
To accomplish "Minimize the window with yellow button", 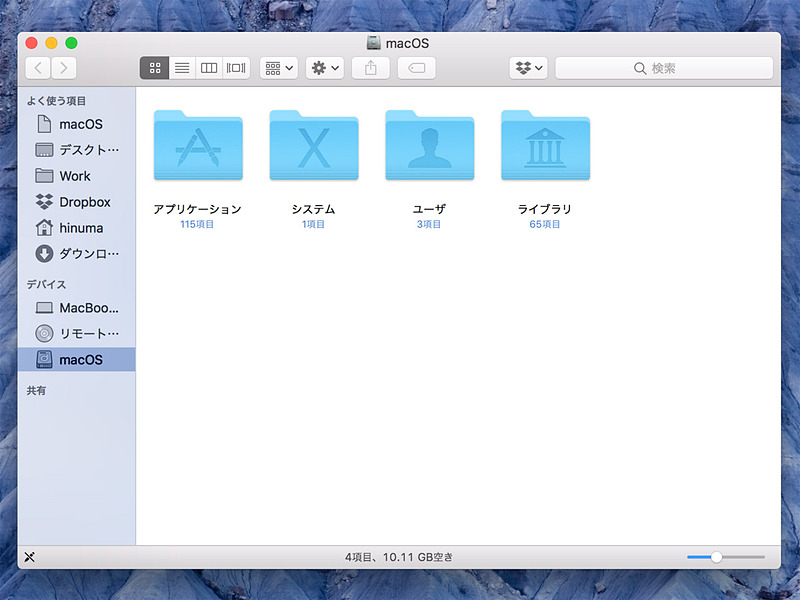I will (x=52, y=43).
